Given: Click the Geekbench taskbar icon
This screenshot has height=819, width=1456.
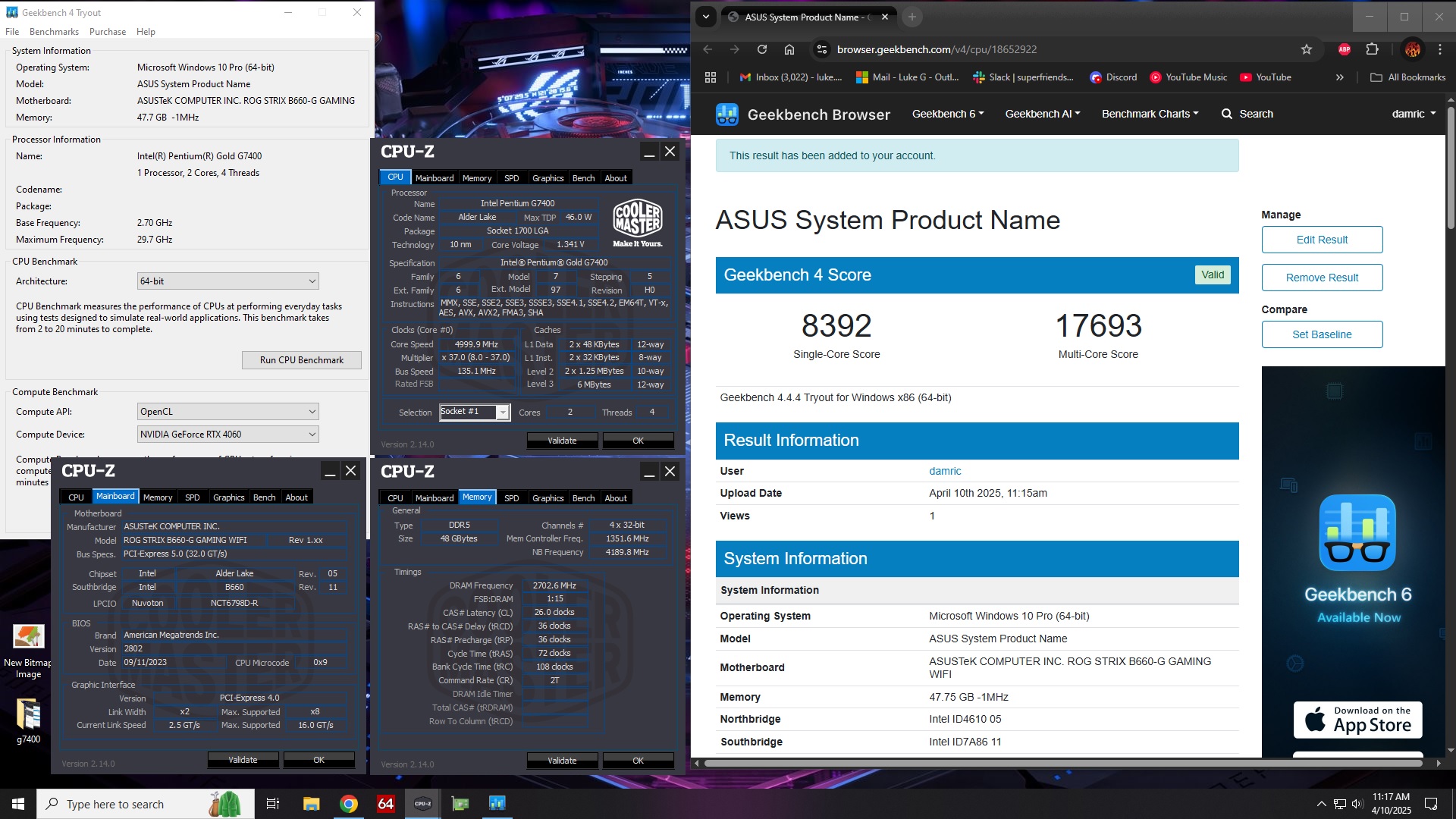Looking at the screenshot, I should (x=497, y=804).
